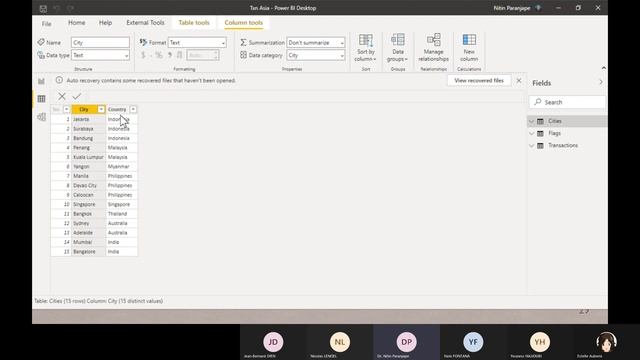Dismiss the auto recovery notification
640x360 pixels.
tap(519, 80)
